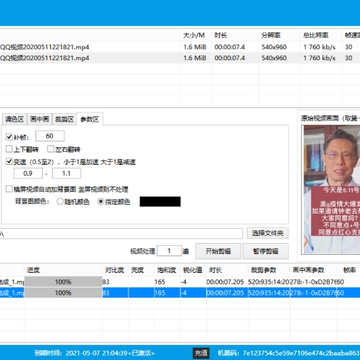
Task: Open the 裁剪区 tab
Action: tap(64, 119)
